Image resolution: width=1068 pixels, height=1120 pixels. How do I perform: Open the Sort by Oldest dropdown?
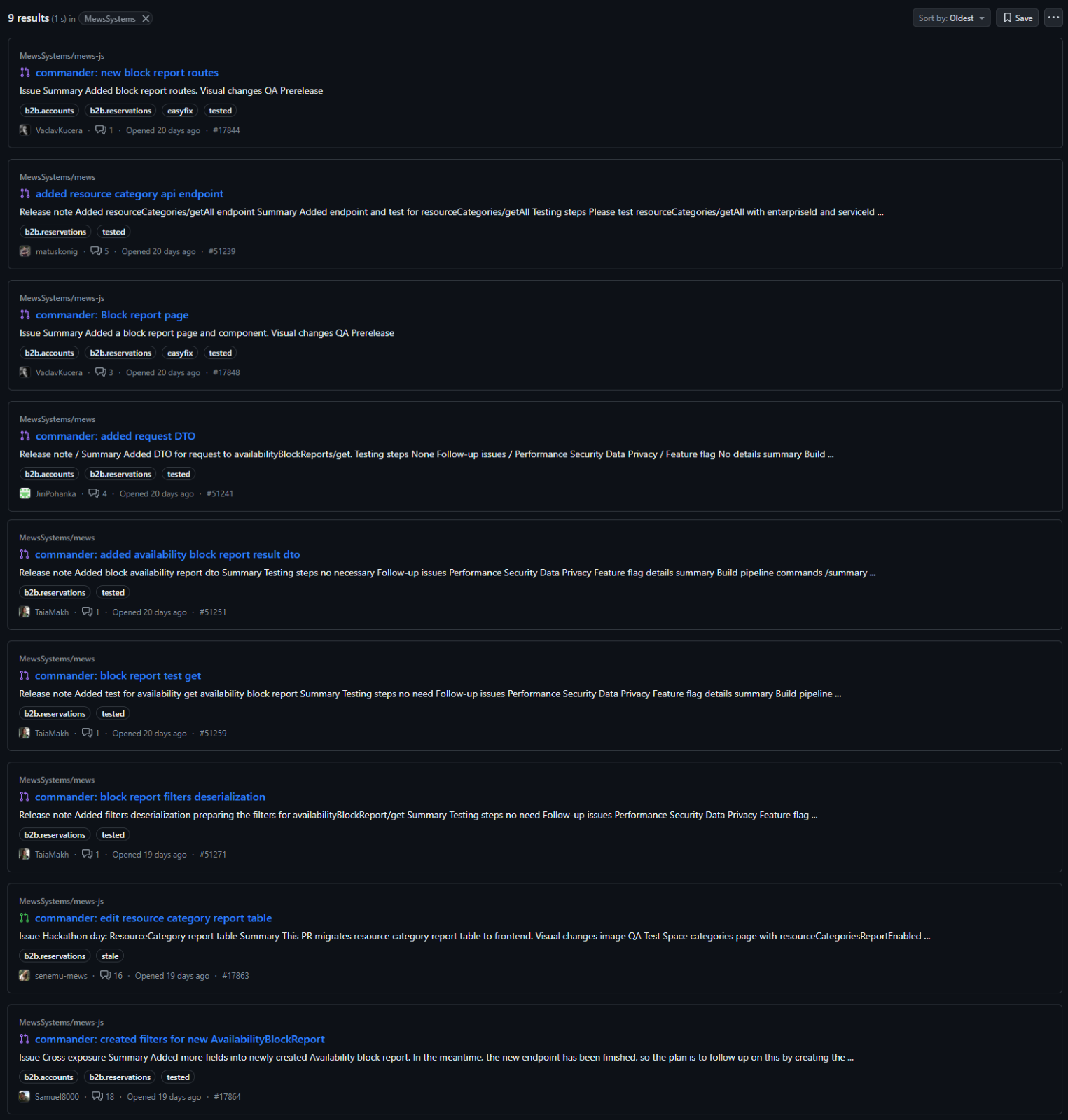[x=950, y=18]
